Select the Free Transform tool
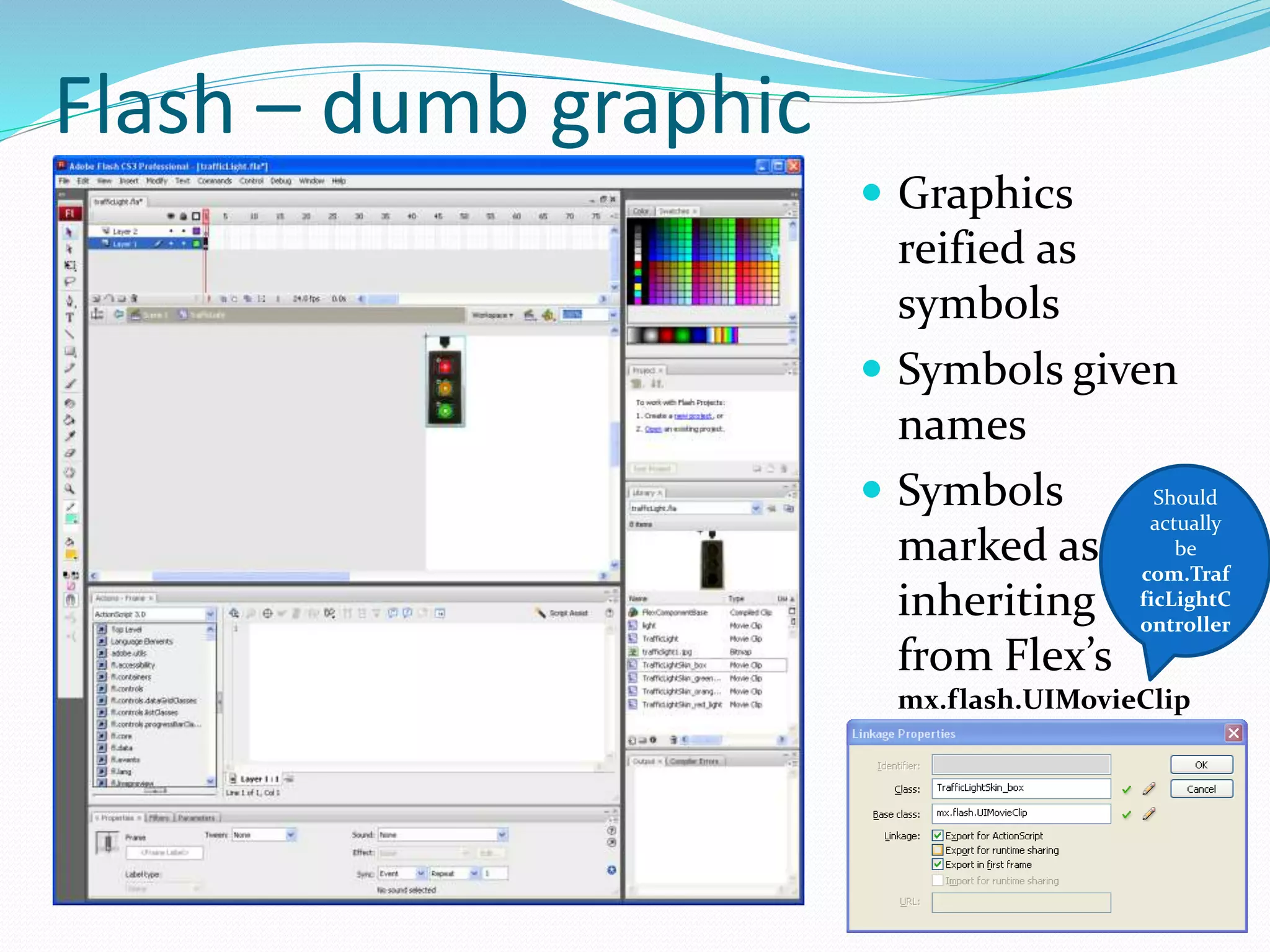 69,265
